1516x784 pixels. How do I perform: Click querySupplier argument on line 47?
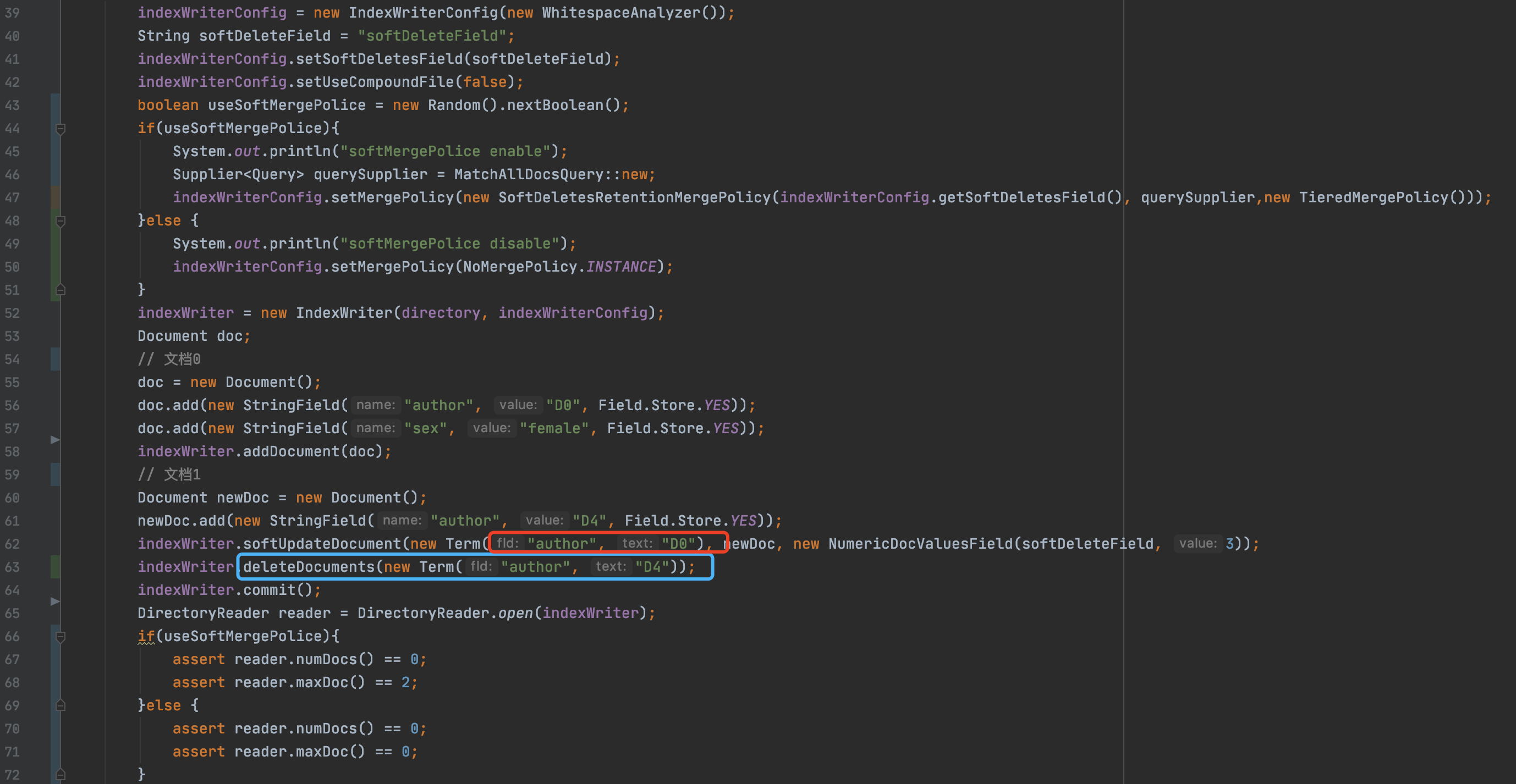1198,197
